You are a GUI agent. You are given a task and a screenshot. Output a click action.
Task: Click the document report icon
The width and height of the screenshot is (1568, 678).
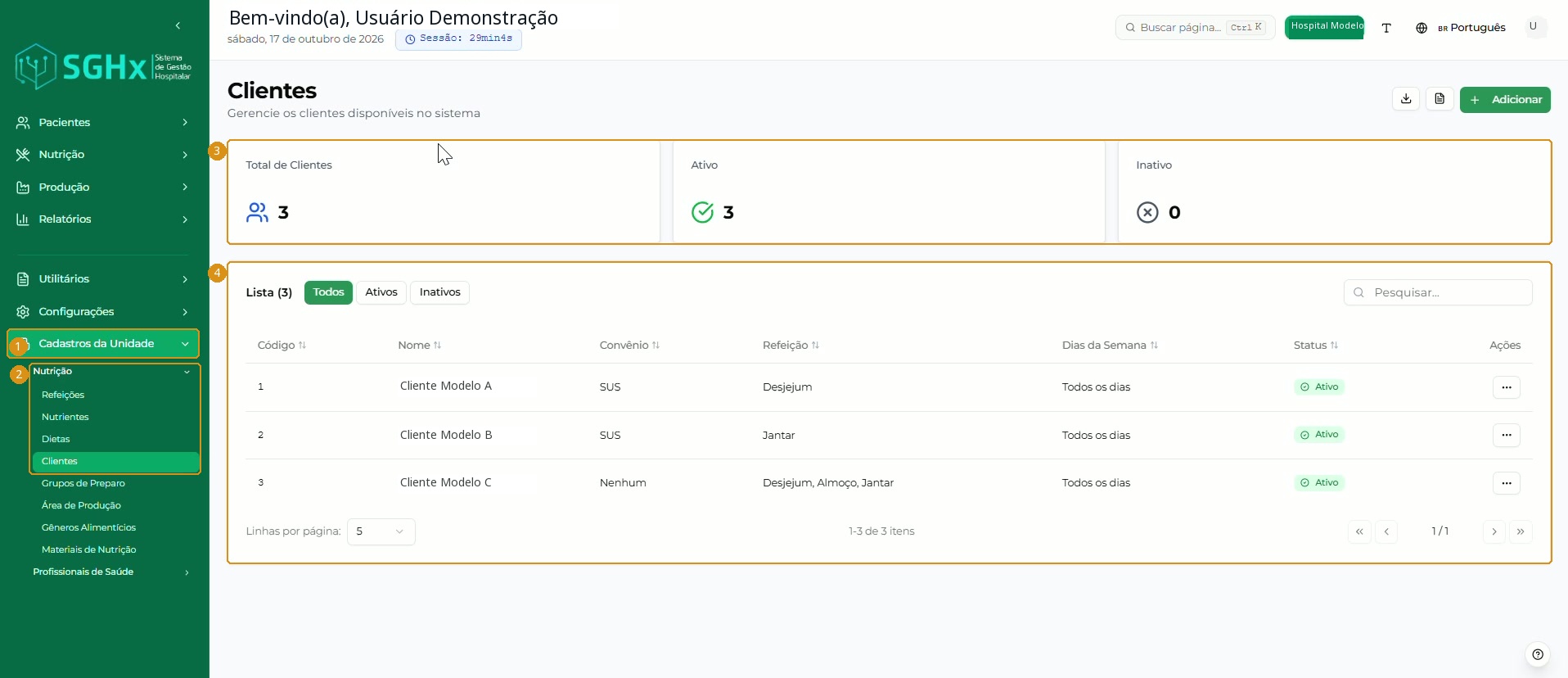click(1440, 99)
